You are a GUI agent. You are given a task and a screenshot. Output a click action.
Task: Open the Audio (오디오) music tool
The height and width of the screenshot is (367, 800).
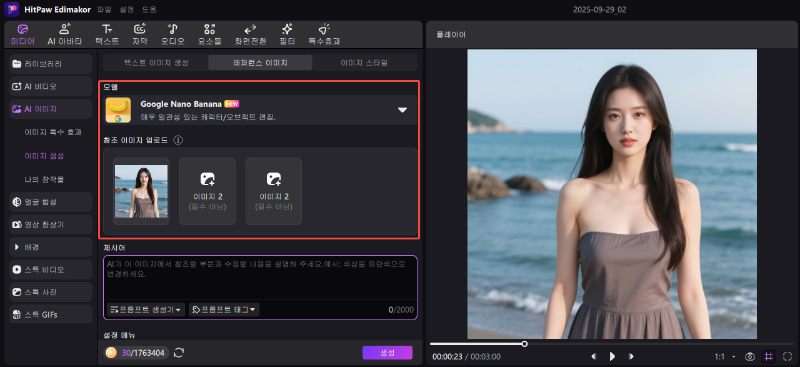point(172,35)
